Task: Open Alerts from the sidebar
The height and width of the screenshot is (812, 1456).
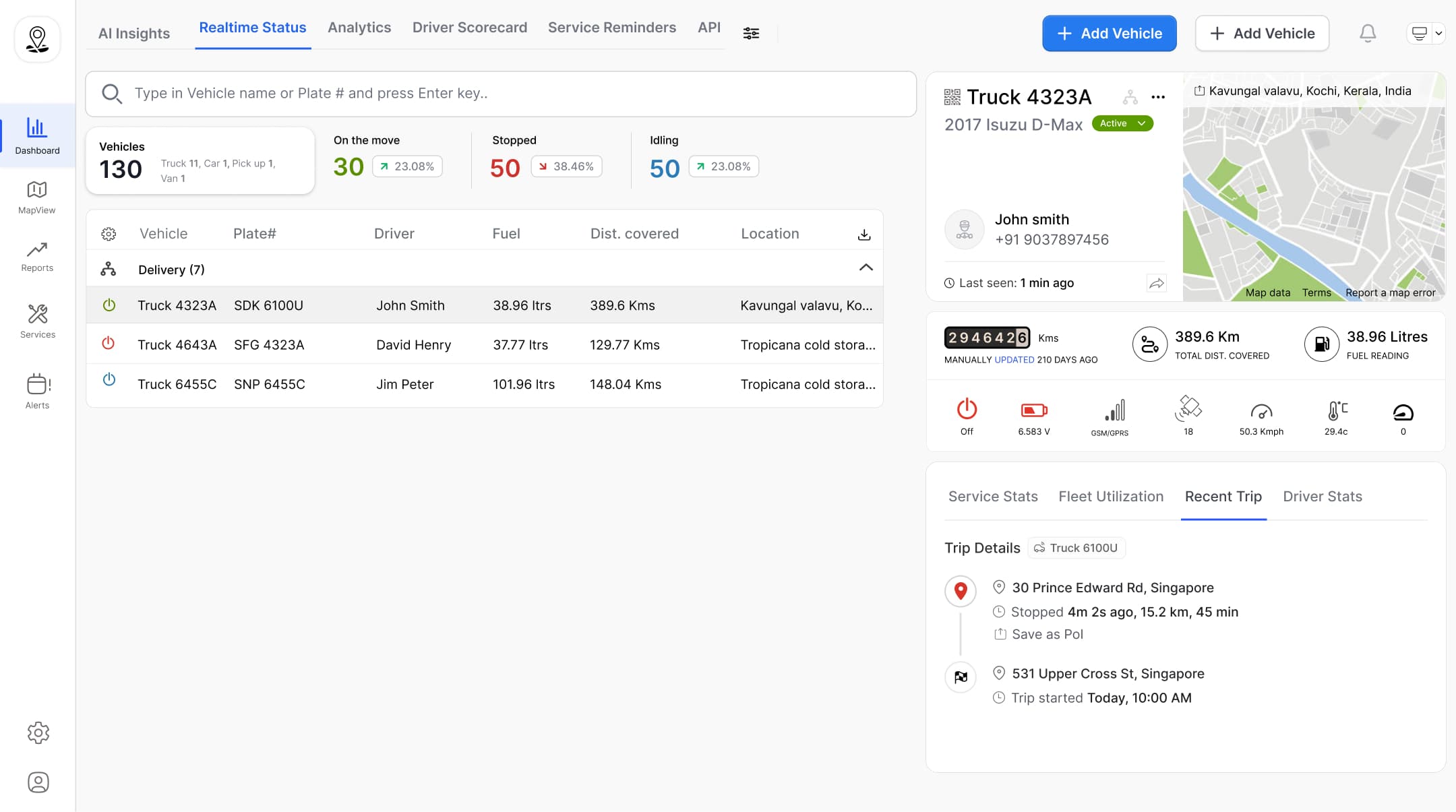Action: pyautogui.click(x=37, y=391)
